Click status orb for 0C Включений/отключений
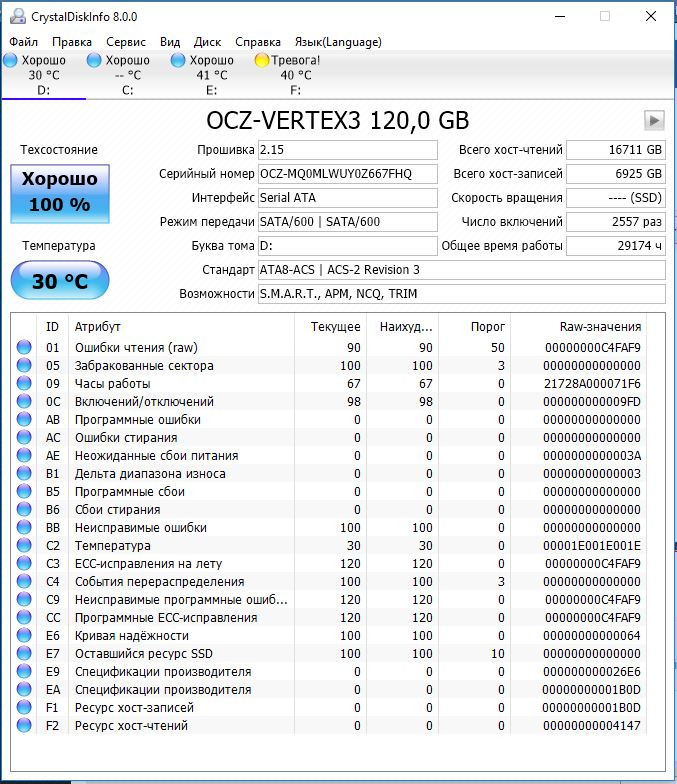 tap(24, 401)
